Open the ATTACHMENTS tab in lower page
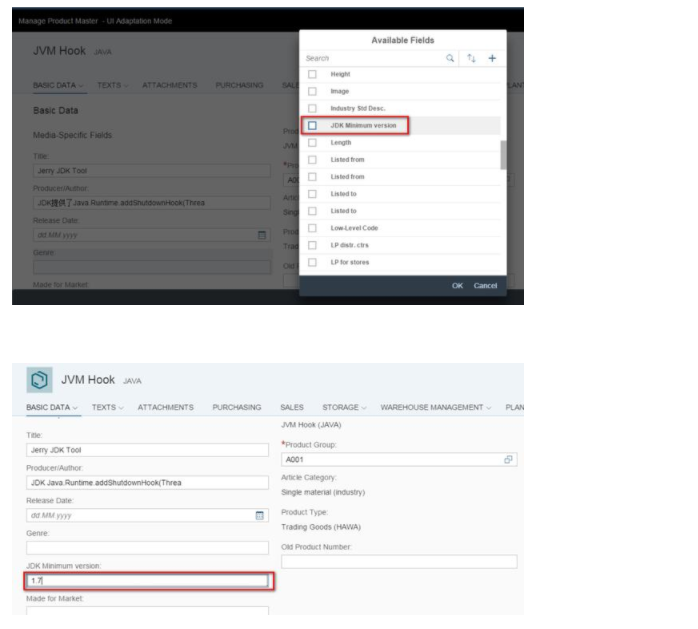The width and height of the screenshot is (698, 629). pyautogui.click(x=166, y=407)
